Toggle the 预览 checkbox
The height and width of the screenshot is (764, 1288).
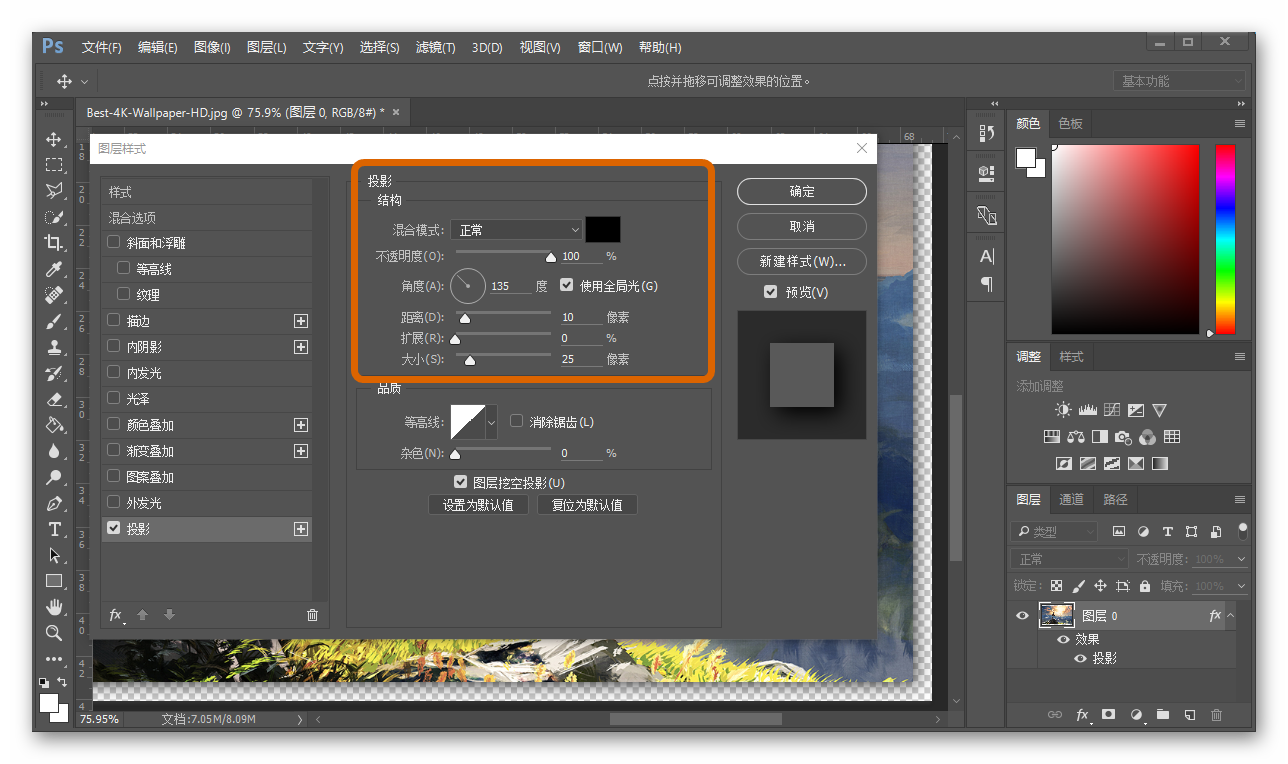[770, 292]
